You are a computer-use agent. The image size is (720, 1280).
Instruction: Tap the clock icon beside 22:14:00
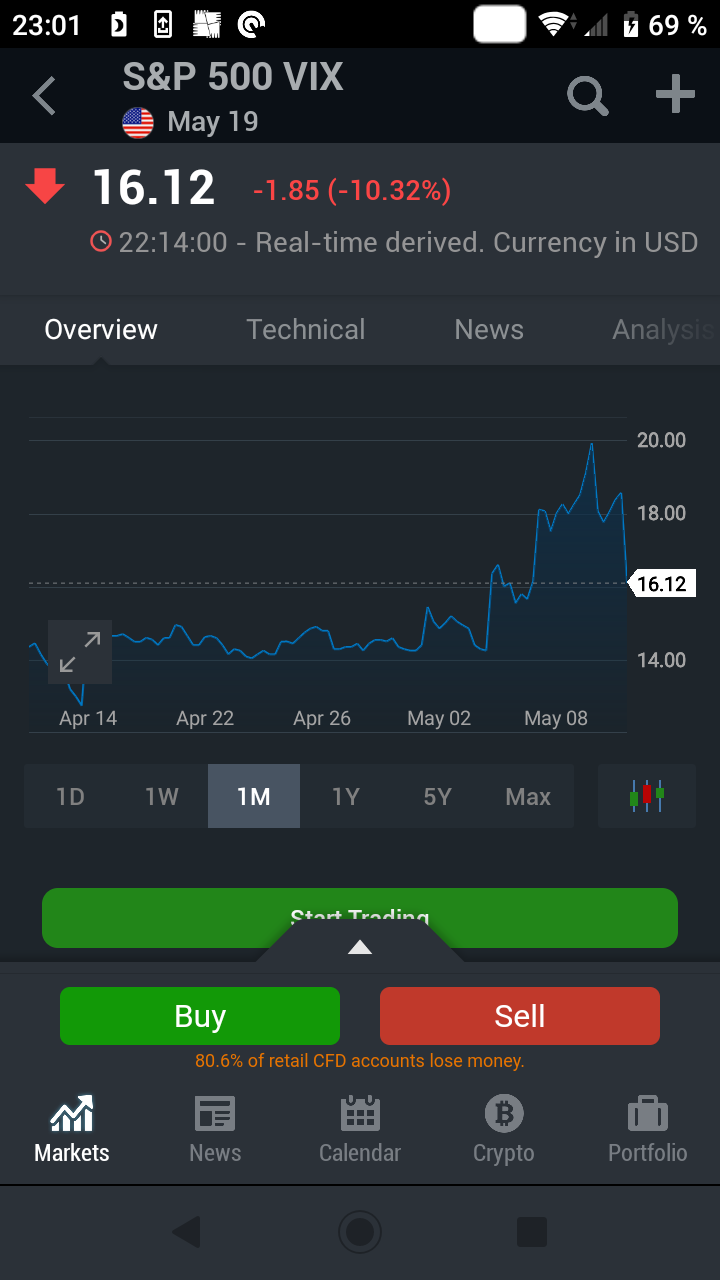pyautogui.click(x=101, y=241)
